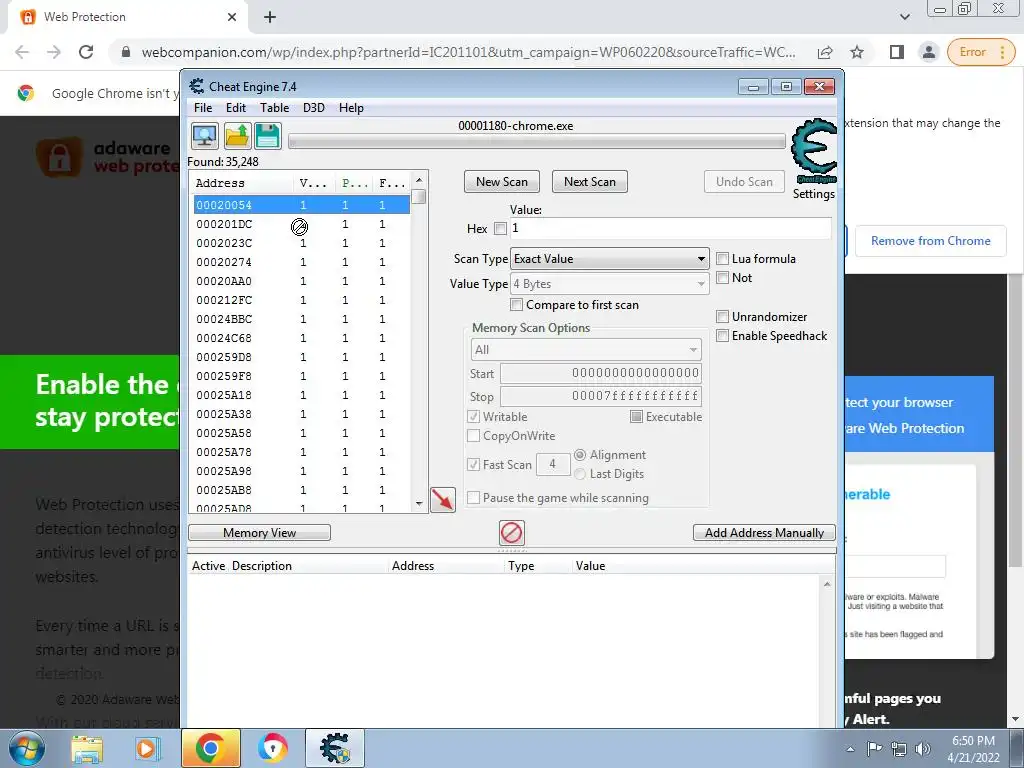This screenshot has height=768, width=1024.
Task: Bookmark this page with the star
Action: click(x=857, y=52)
